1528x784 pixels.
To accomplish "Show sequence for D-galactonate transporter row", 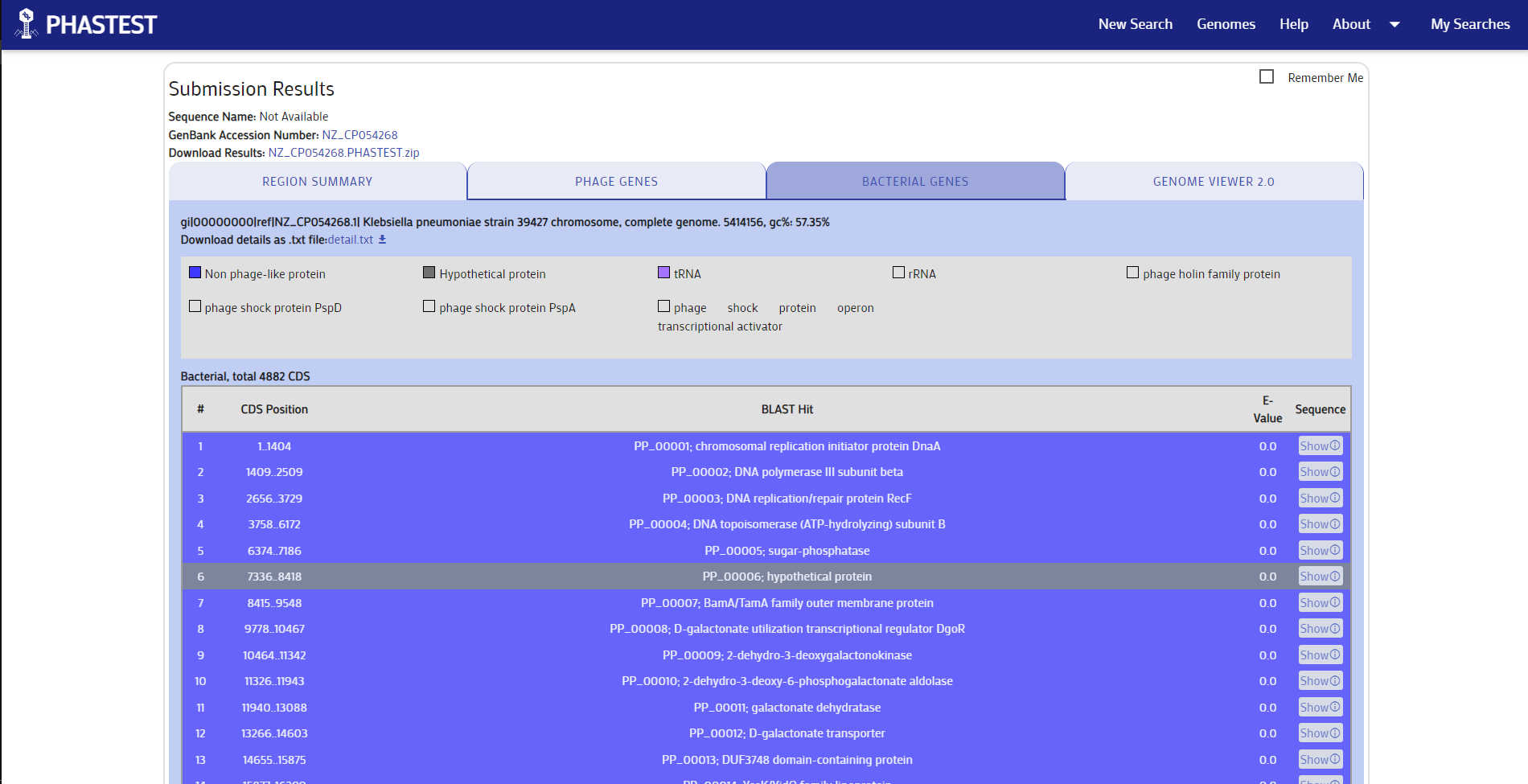I will (1320, 733).
